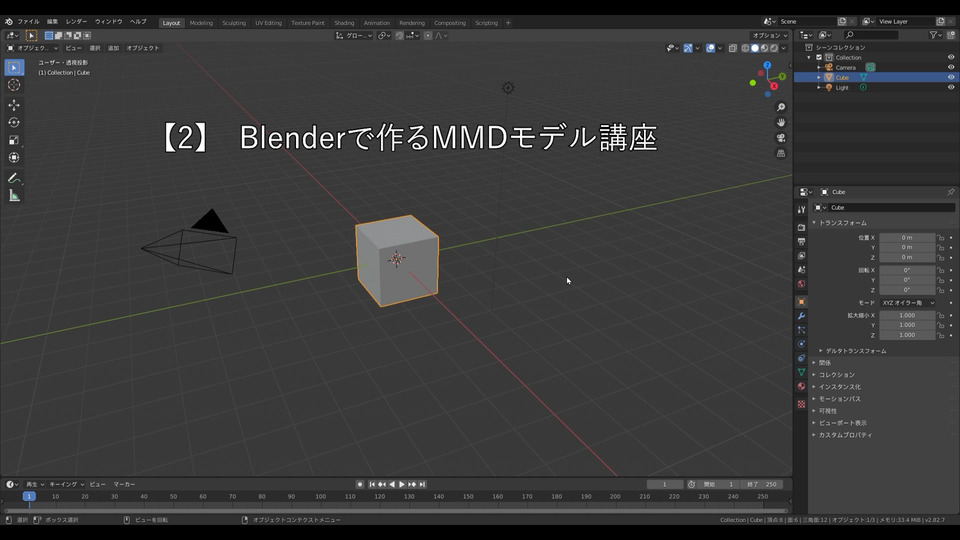Open the Particles properties tab
This screenshot has width=960, height=540.
[801, 330]
